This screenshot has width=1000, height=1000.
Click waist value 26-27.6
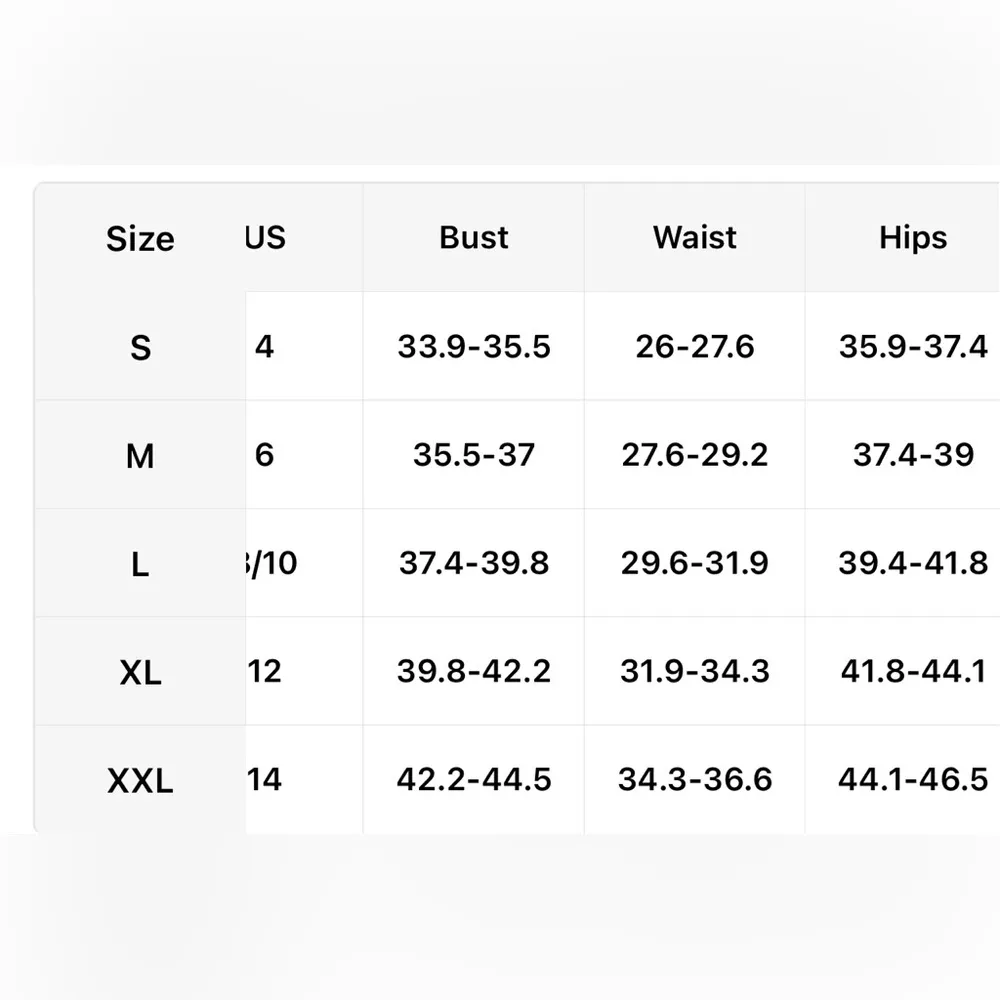click(x=695, y=347)
